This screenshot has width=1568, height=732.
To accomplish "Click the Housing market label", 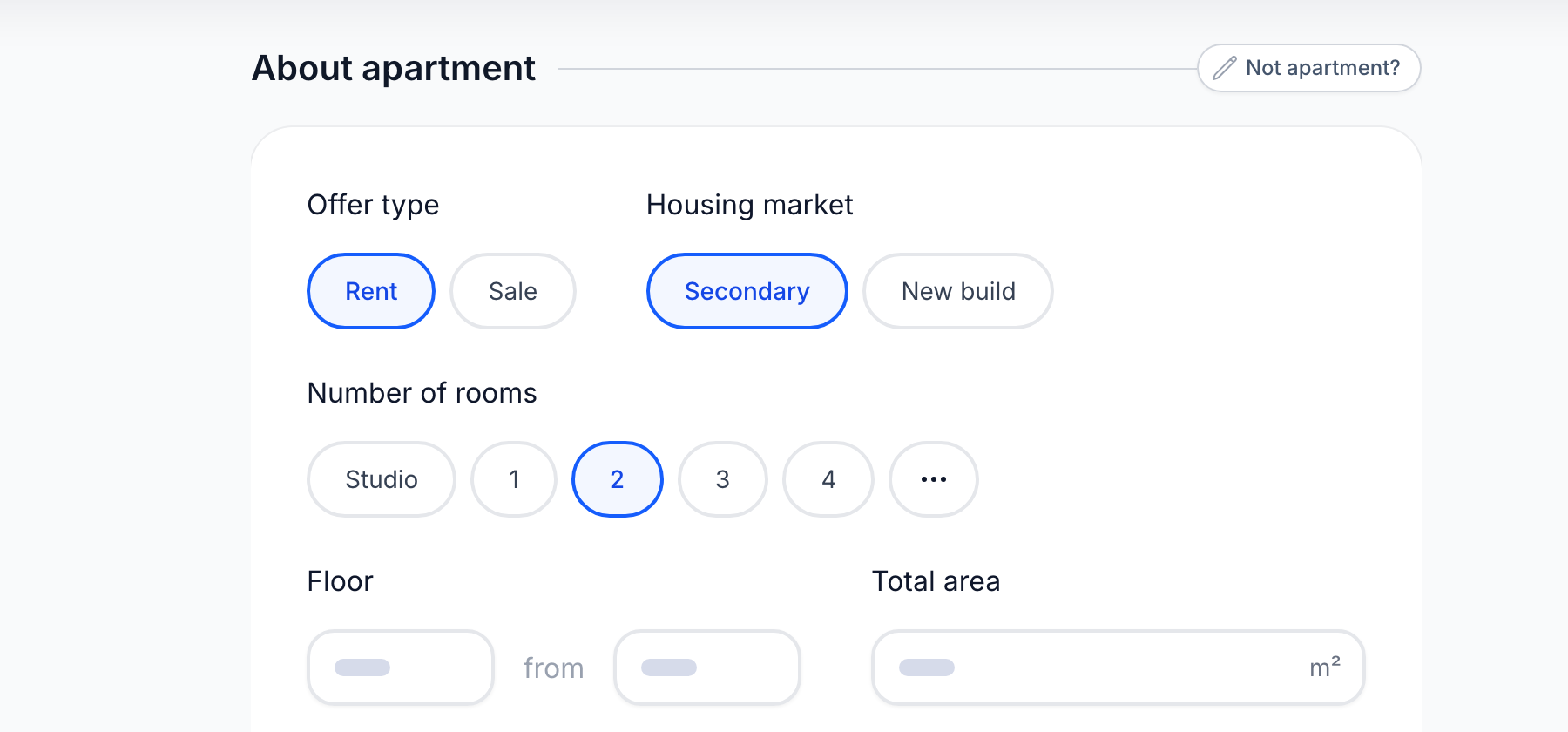I will tap(750, 205).
